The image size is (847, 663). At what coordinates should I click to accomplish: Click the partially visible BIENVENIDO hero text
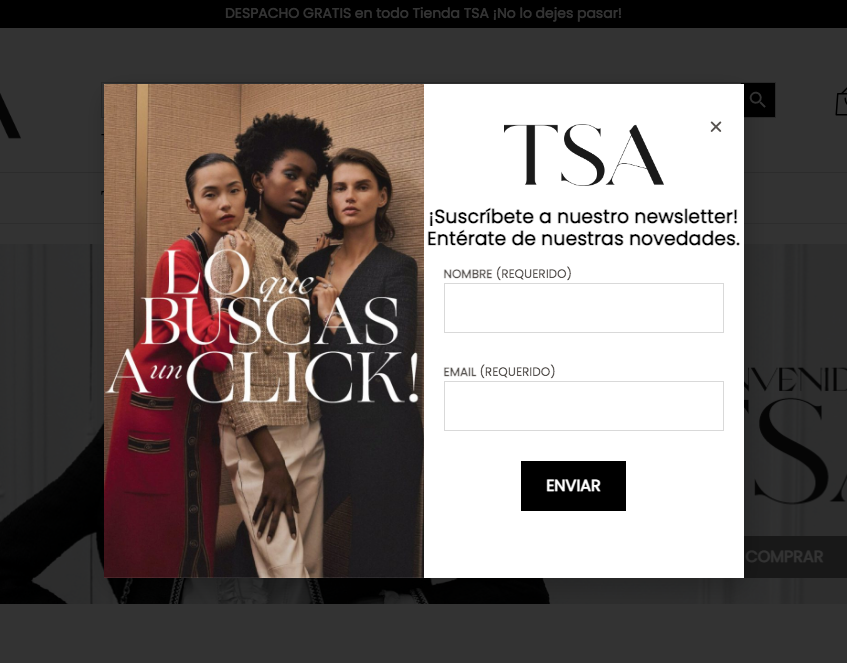795,379
